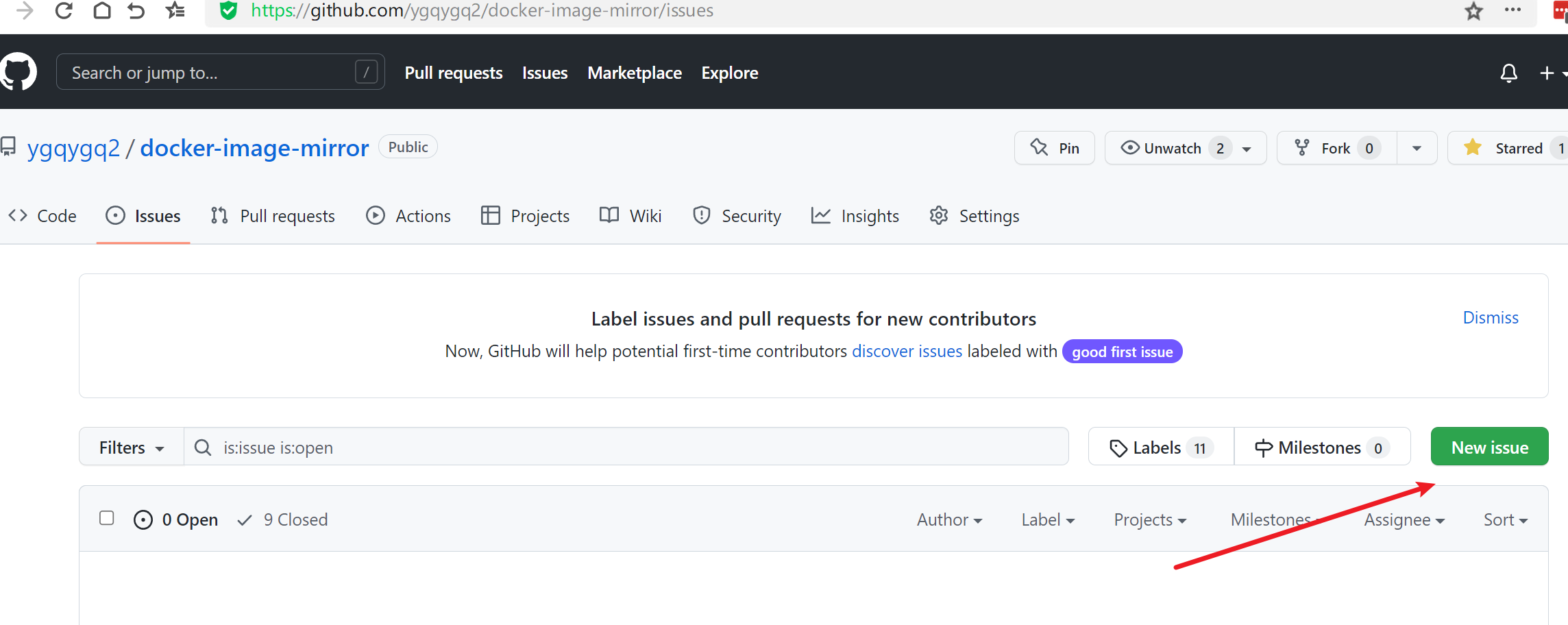This screenshot has height=625, width=1568.
Task: Expand the Fork options dropdown arrow
Action: (x=1417, y=148)
